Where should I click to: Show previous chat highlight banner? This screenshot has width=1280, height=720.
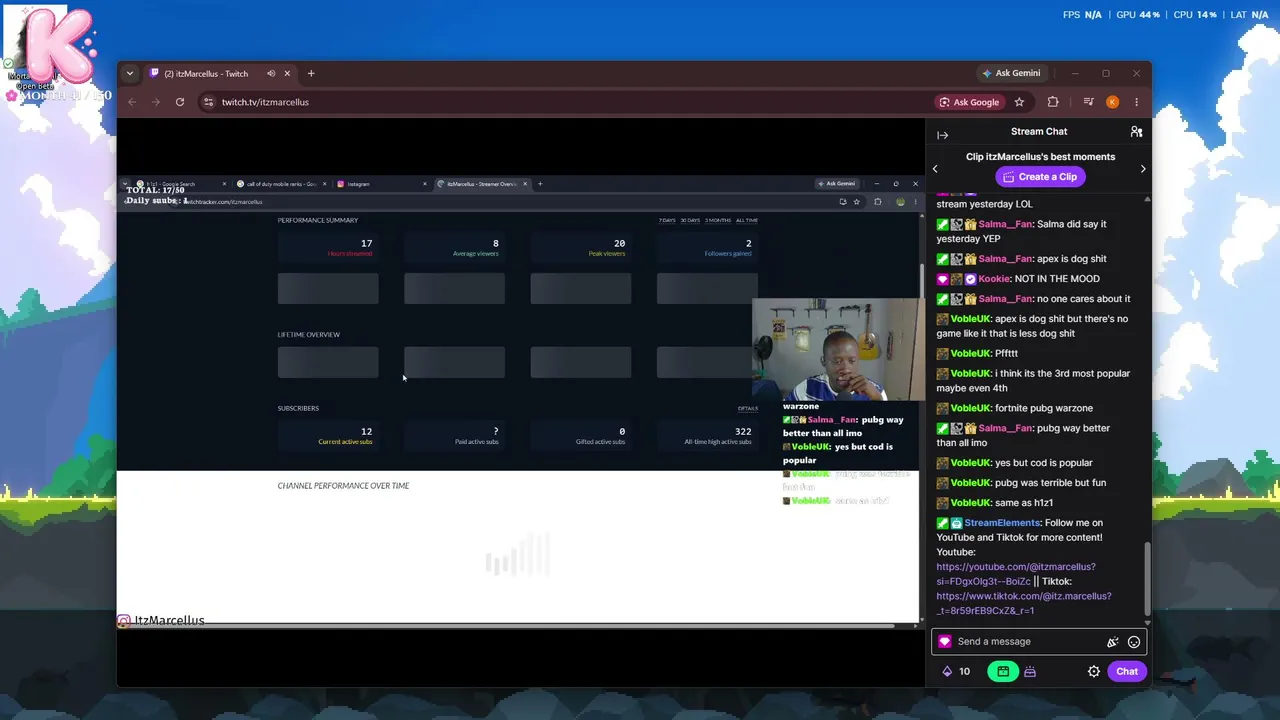pos(935,169)
